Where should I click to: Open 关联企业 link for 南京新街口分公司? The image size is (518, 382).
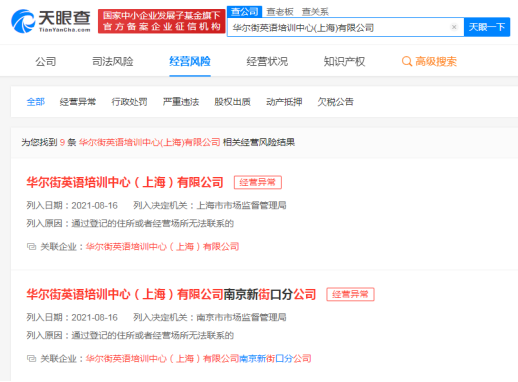click(198, 359)
